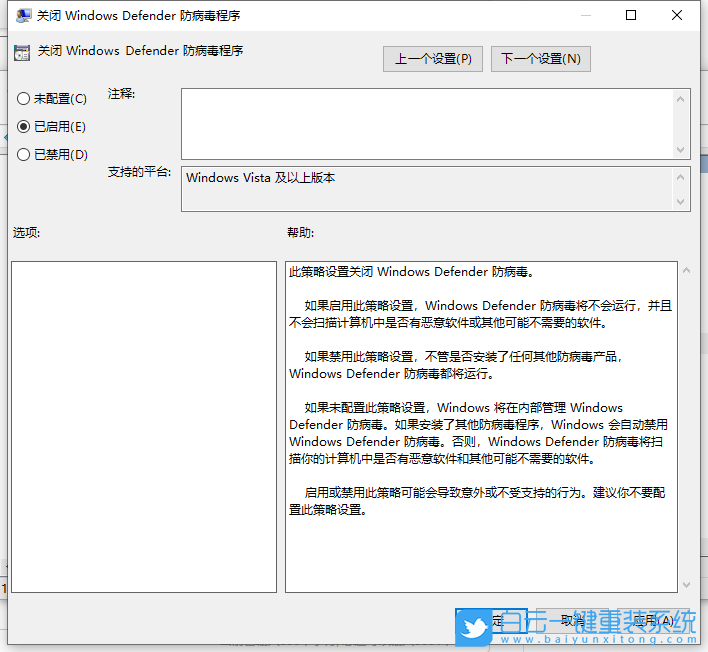Select the 已启用(E) radio option
This screenshot has width=708, height=652.
(x=51, y=127)
